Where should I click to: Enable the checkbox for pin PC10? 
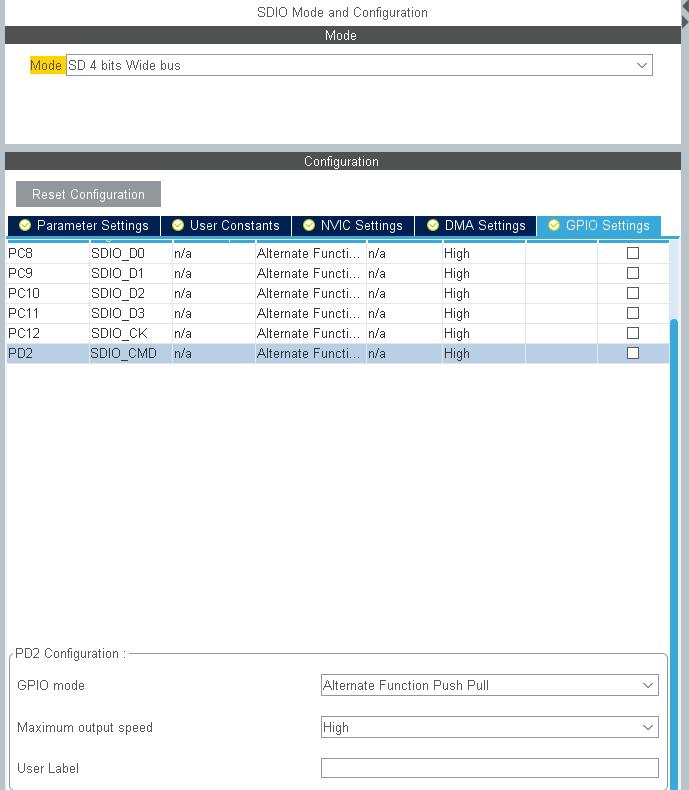click(632, 293)
